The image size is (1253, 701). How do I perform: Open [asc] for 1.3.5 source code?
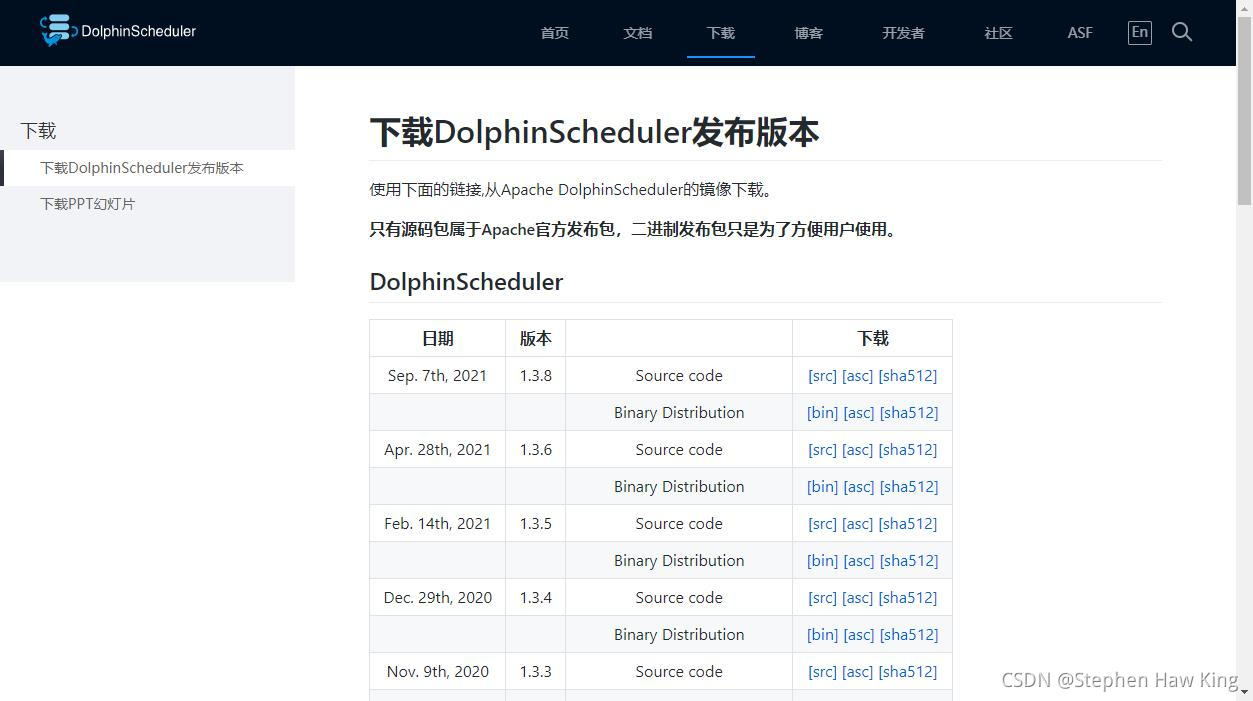[x=858, y=524]
